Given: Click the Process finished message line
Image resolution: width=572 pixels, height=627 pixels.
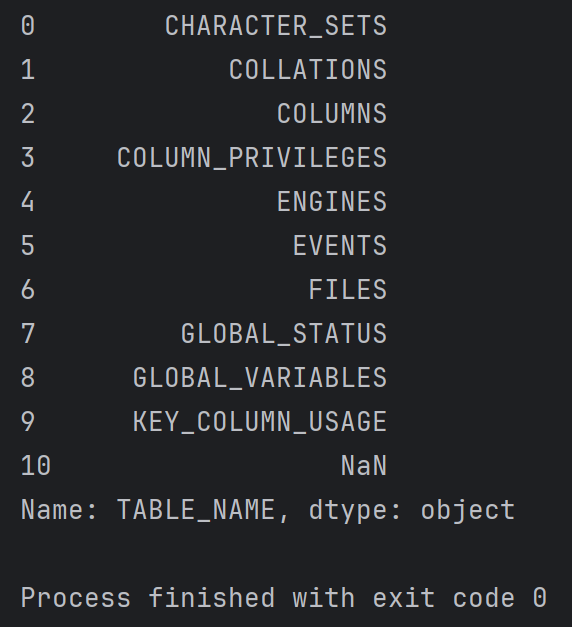Looking at the screenshot, I should 284,598.
